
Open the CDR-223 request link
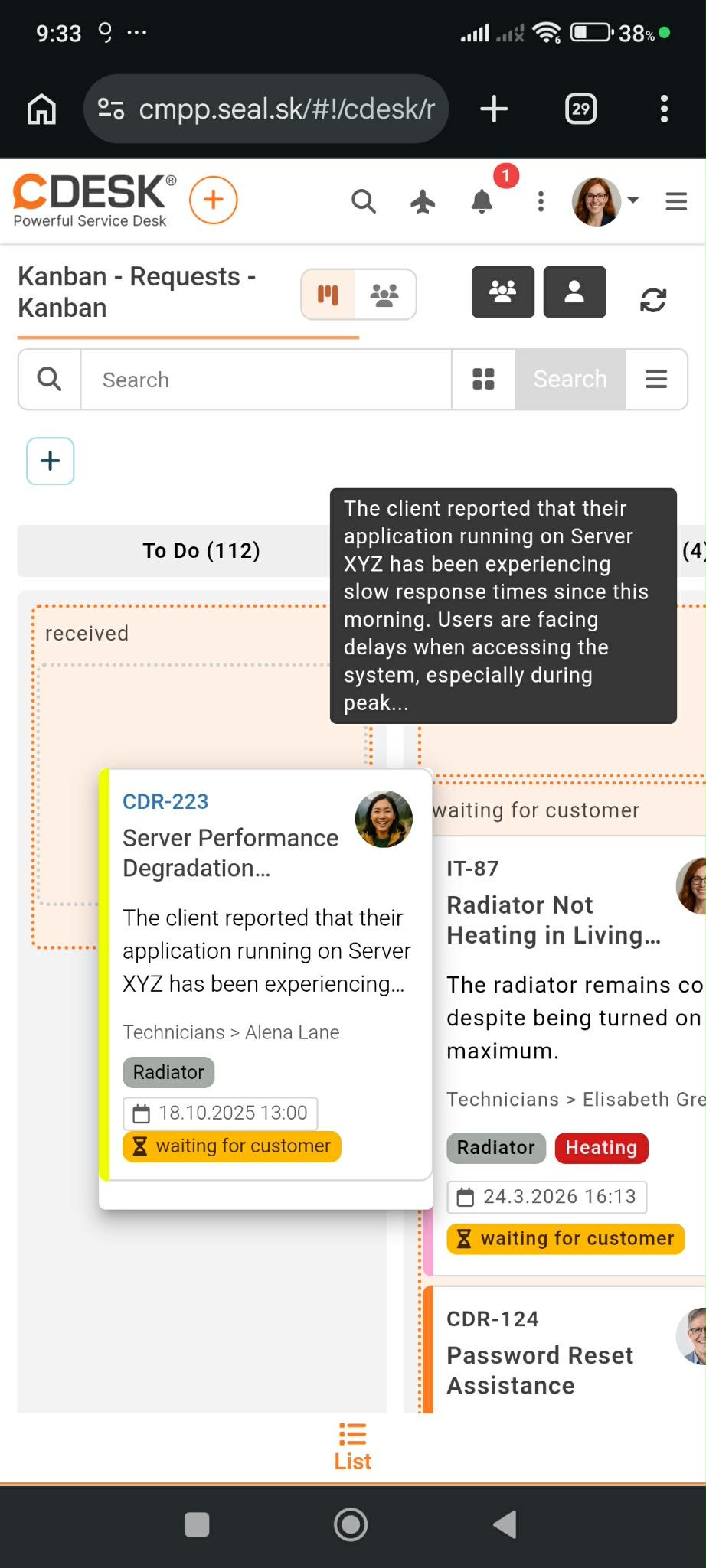[x=165, y=801]
